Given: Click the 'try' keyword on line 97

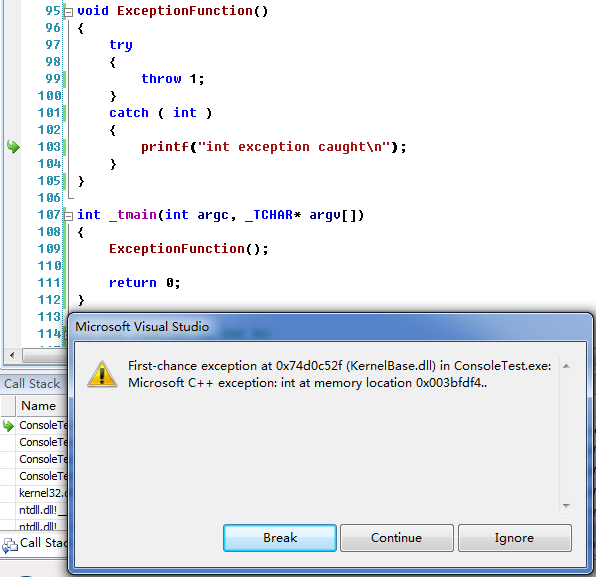Looking at the screenshot, I should point(121,45).
